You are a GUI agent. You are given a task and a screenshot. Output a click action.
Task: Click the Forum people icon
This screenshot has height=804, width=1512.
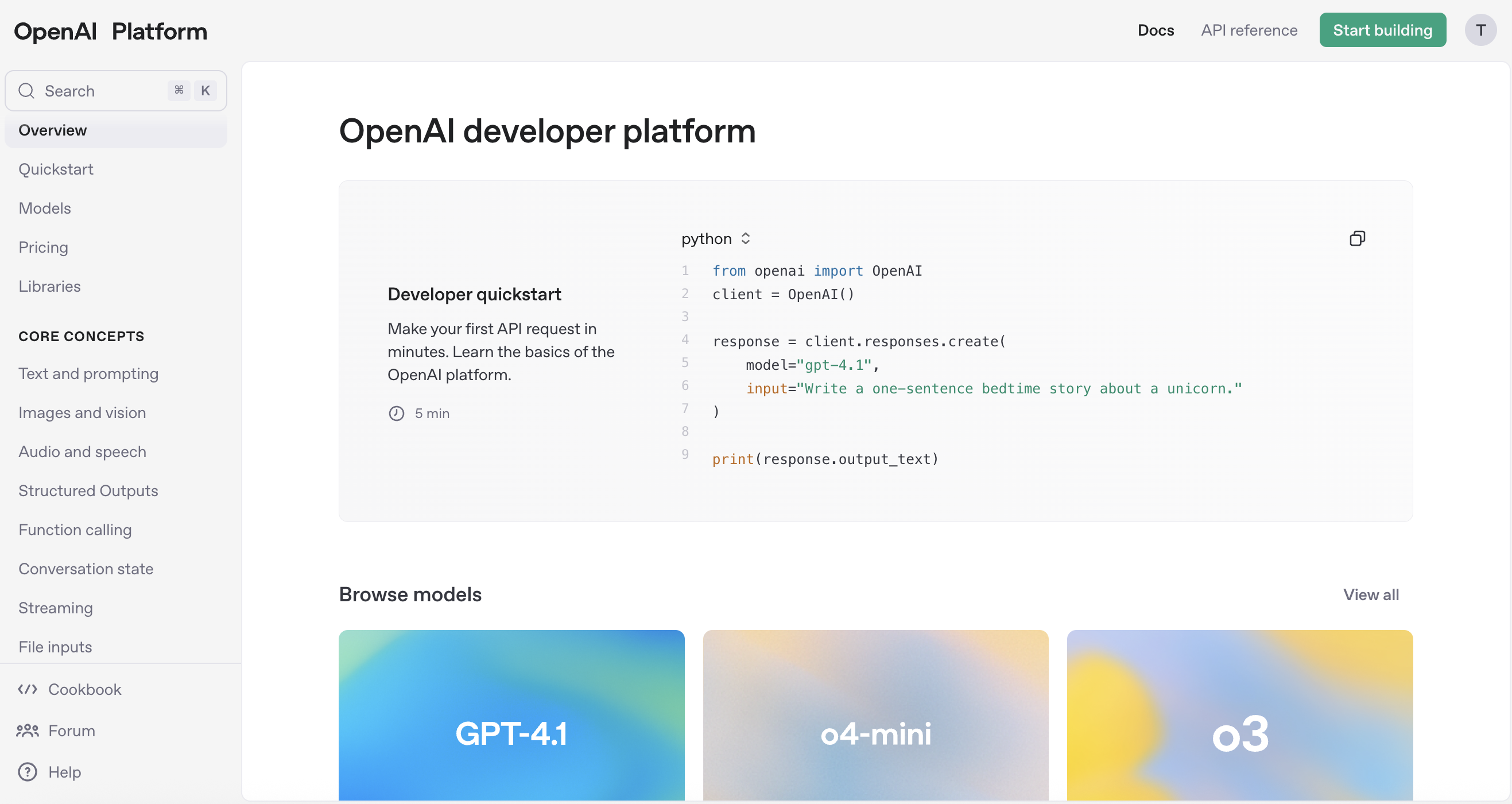(28, 730)
